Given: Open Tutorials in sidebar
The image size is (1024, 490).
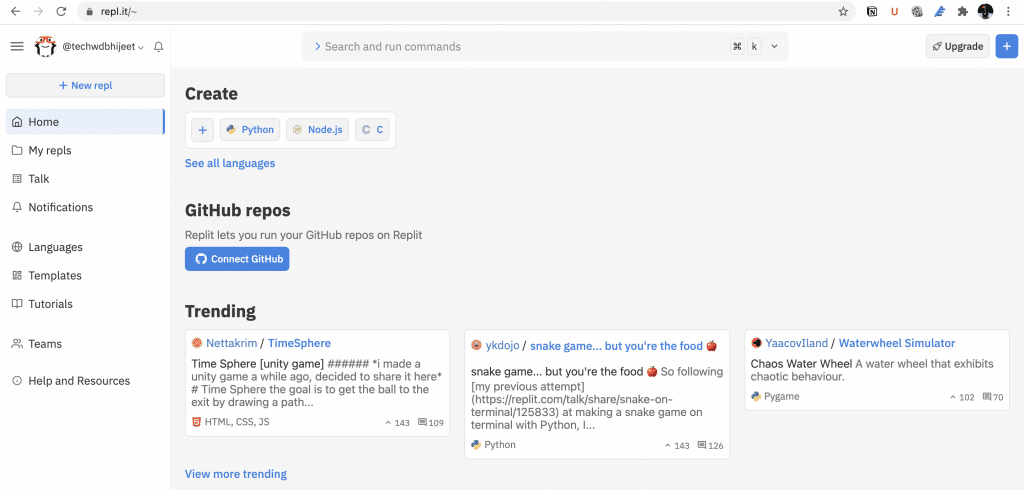Looking at the screenshot, I should pyautogui.click(x=85, y=304).
